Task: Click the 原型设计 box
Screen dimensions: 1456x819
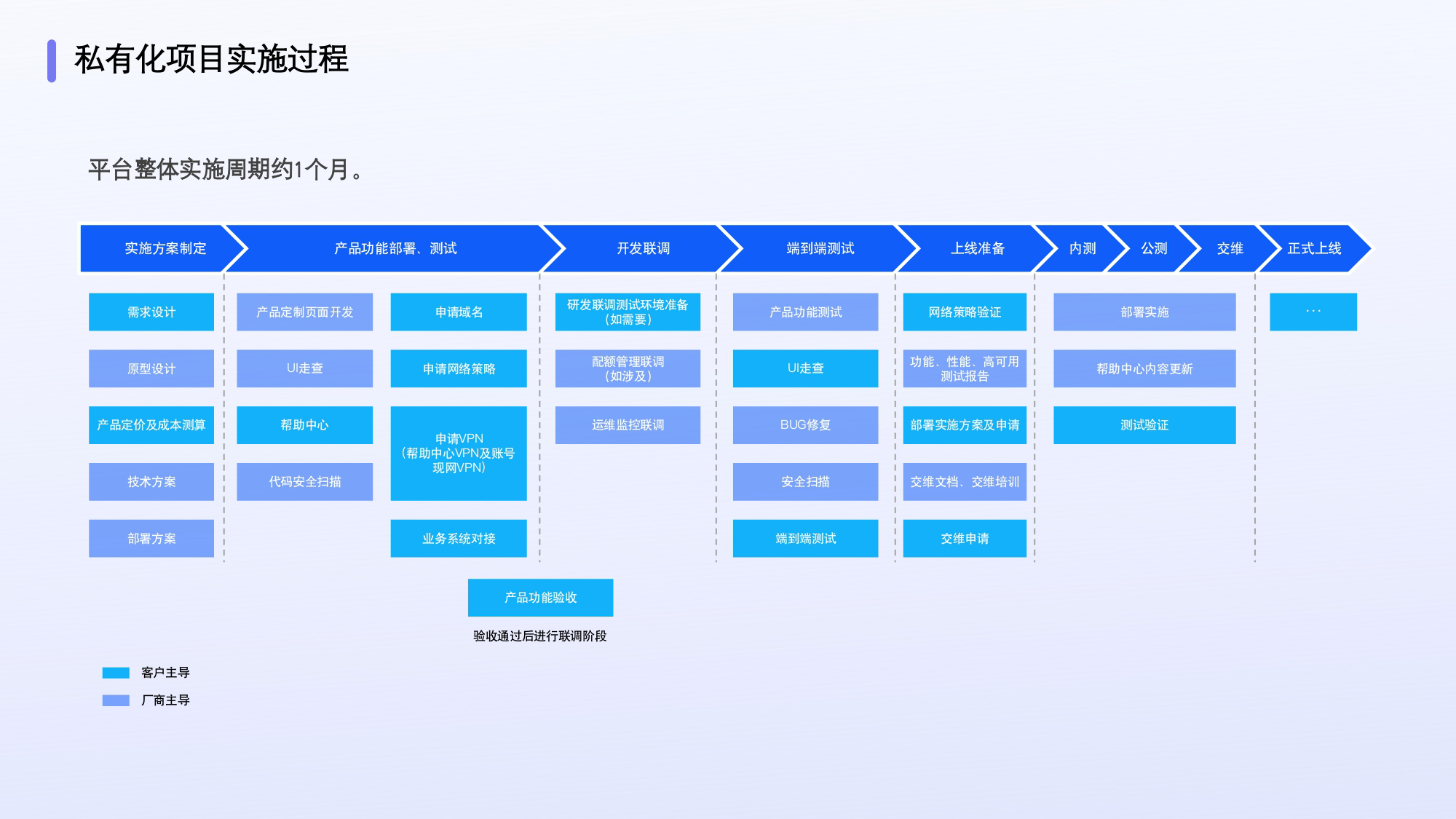Action: coord(151,368)
